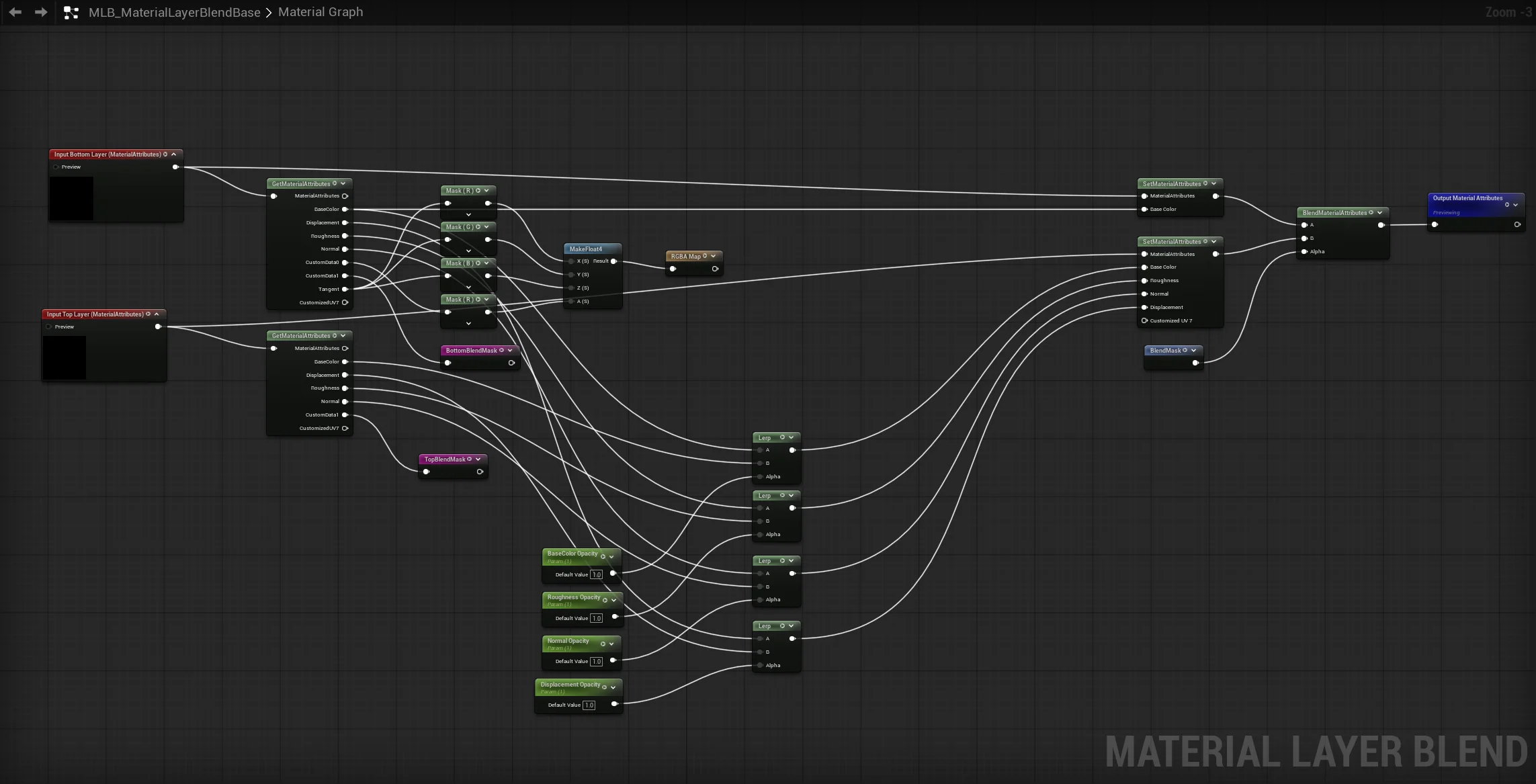1536x784 pixels.
Task: Click the graph icon beside MLB_MaterialLayerBlendBase
Action: click(71, 13)
